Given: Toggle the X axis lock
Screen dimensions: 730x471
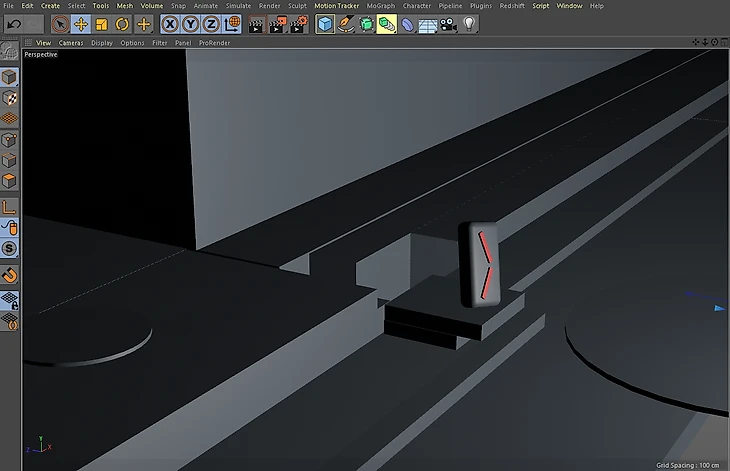Looking at the screenshot, I should click(170, 23).
